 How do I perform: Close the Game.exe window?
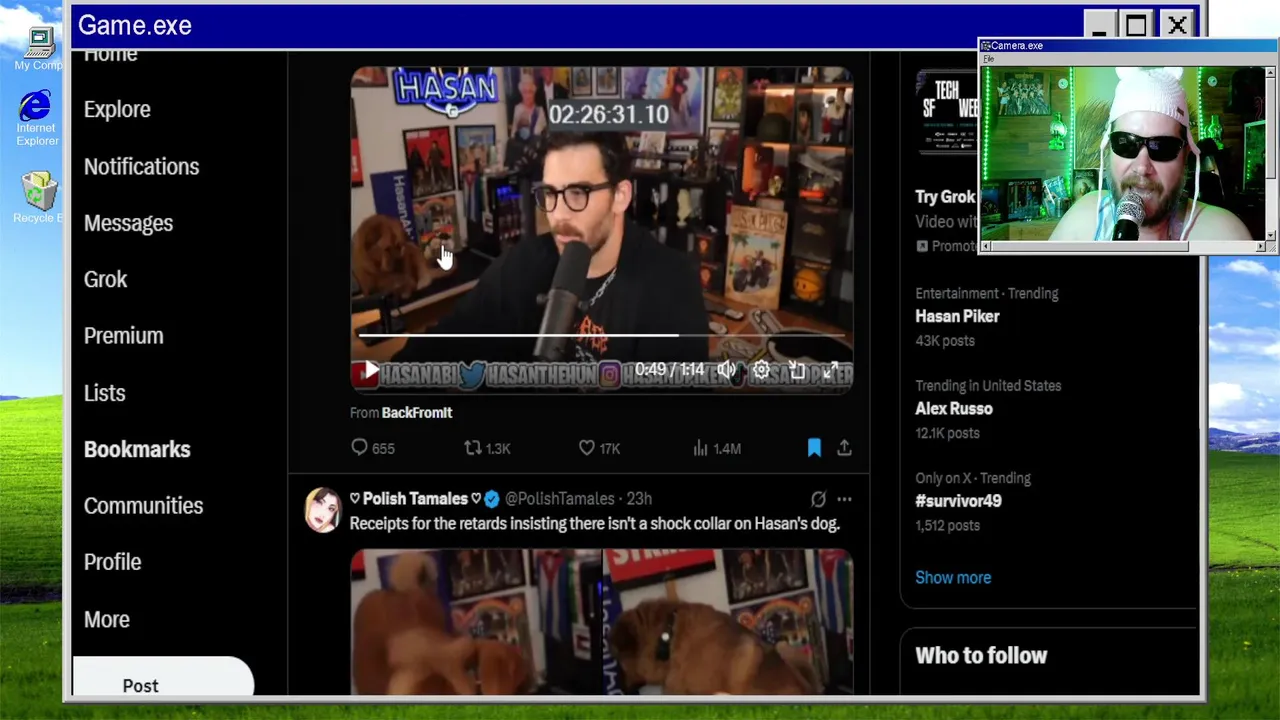pyautogui.click(x=1177, y=25)
